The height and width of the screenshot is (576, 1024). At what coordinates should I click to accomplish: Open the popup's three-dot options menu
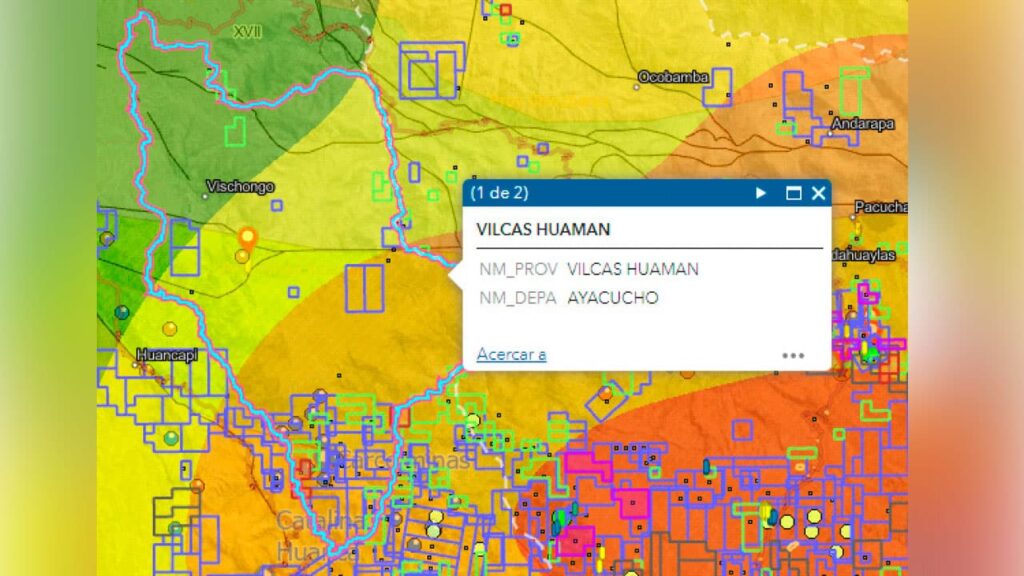tap(793, 355)
